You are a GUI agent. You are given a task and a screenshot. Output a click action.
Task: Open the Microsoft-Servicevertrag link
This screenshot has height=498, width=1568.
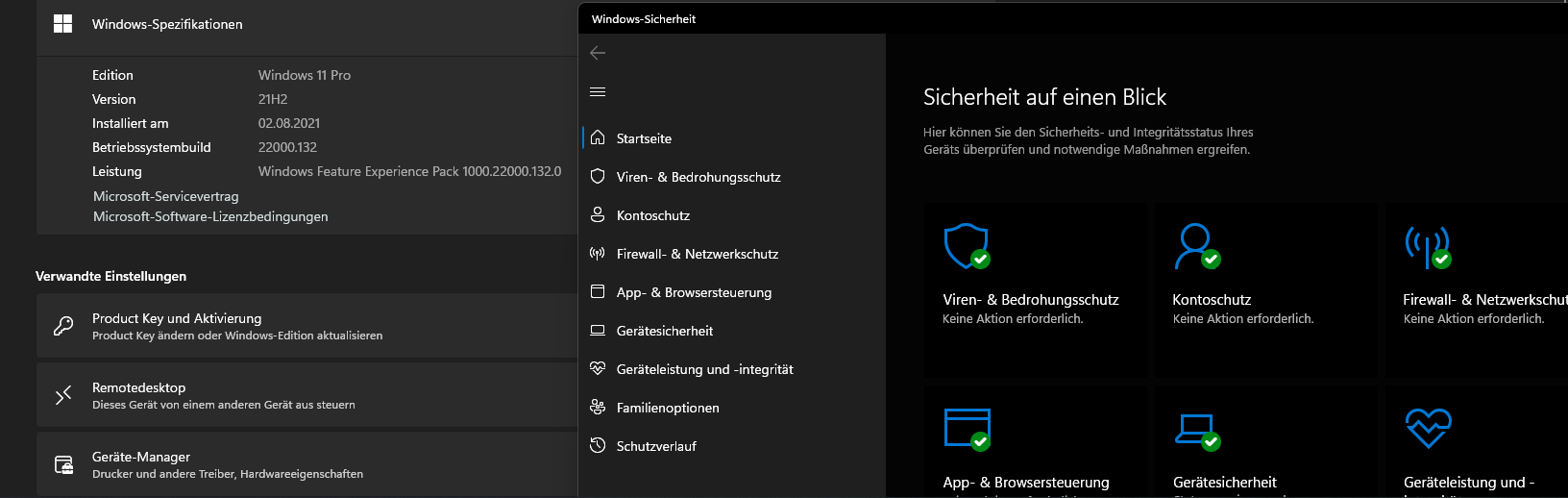[x=166, y=196]
